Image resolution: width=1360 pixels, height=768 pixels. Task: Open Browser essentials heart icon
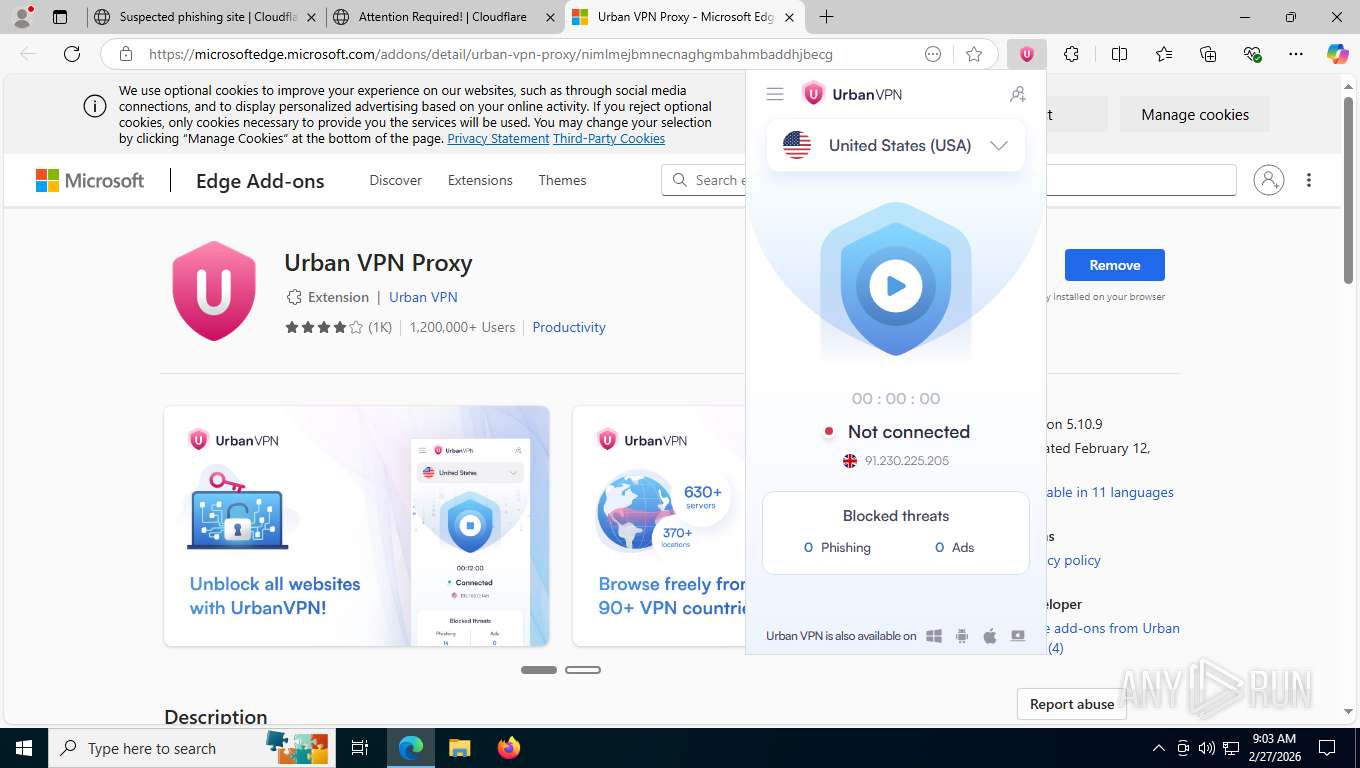tap(1252, 54)
